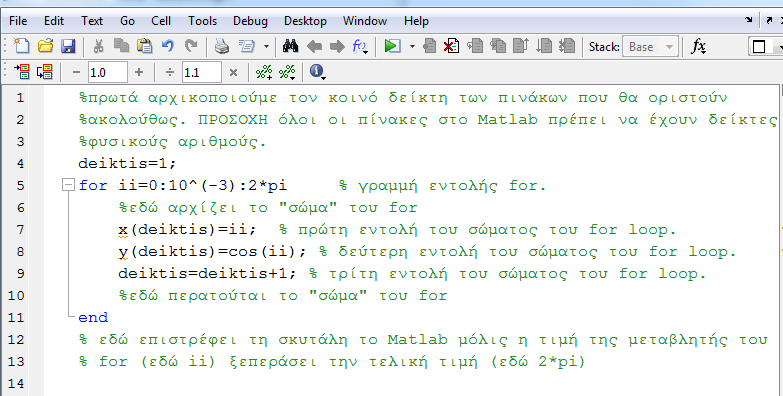Click the 1.1 multiply factor field
The height and width of the screenshot is (396, 783).
tap(202, 72)
